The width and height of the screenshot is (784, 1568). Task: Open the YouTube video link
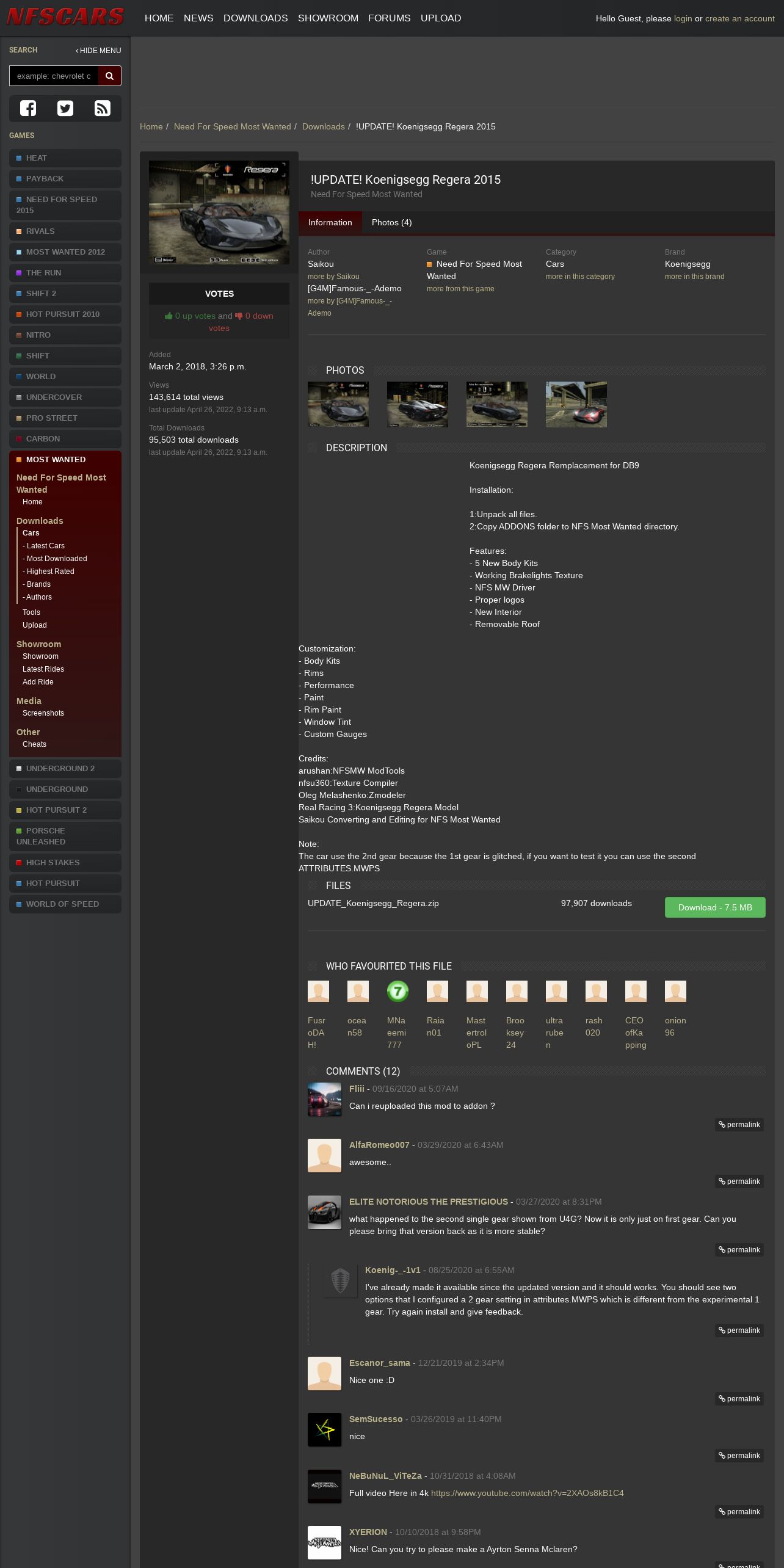pyautogui.click(x=527, y=1493)
